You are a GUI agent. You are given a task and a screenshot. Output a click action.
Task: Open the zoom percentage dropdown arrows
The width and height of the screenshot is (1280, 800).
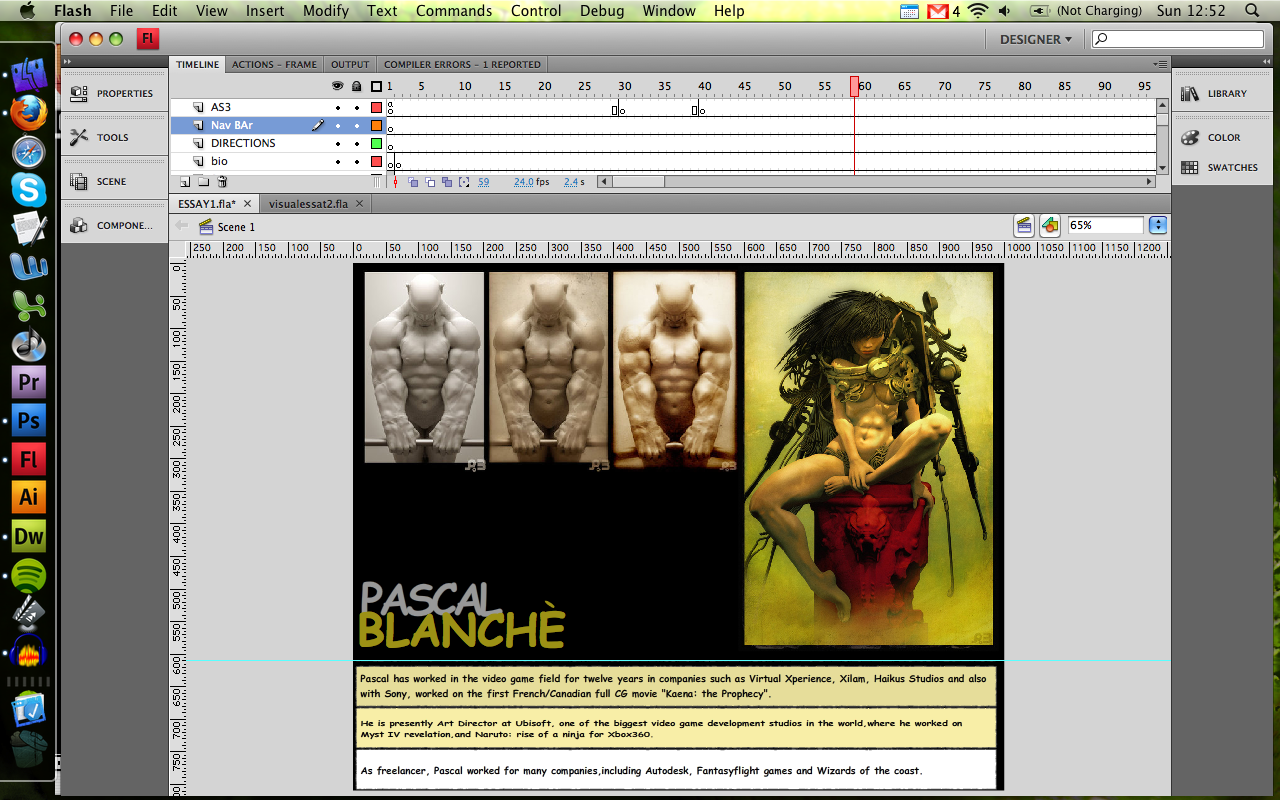(x=1158, y=225)
